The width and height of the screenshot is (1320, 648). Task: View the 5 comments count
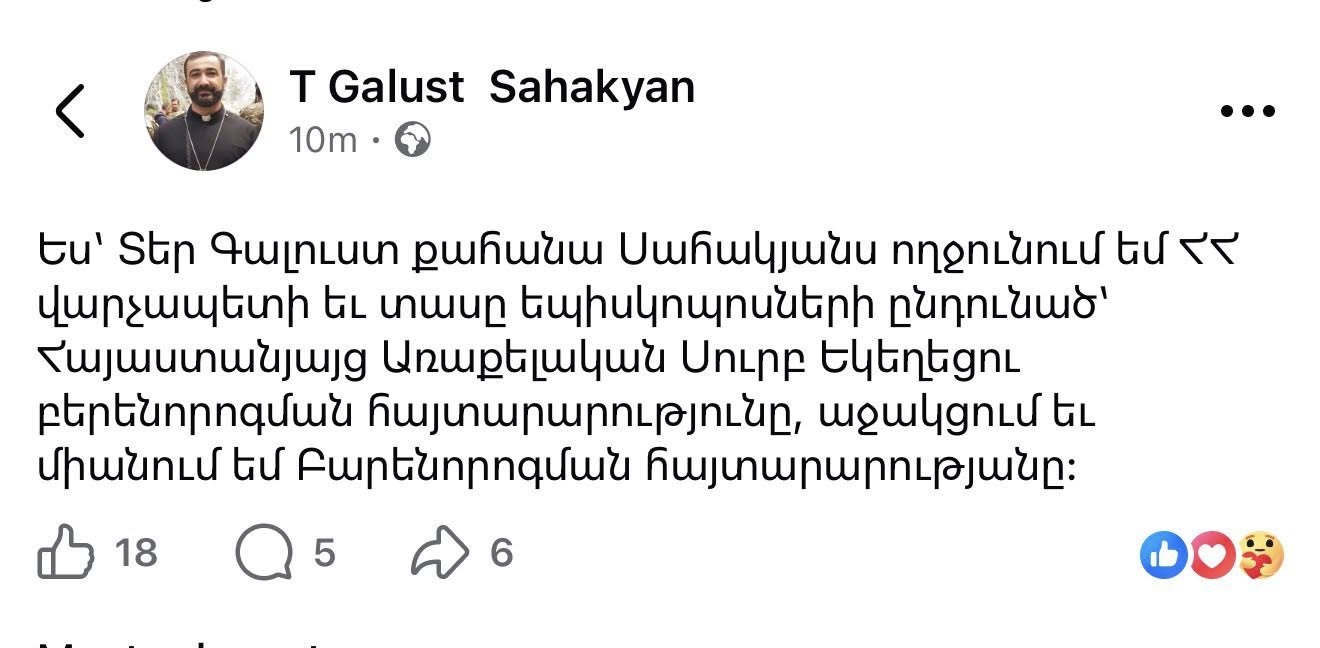click(x=324, y=553)
